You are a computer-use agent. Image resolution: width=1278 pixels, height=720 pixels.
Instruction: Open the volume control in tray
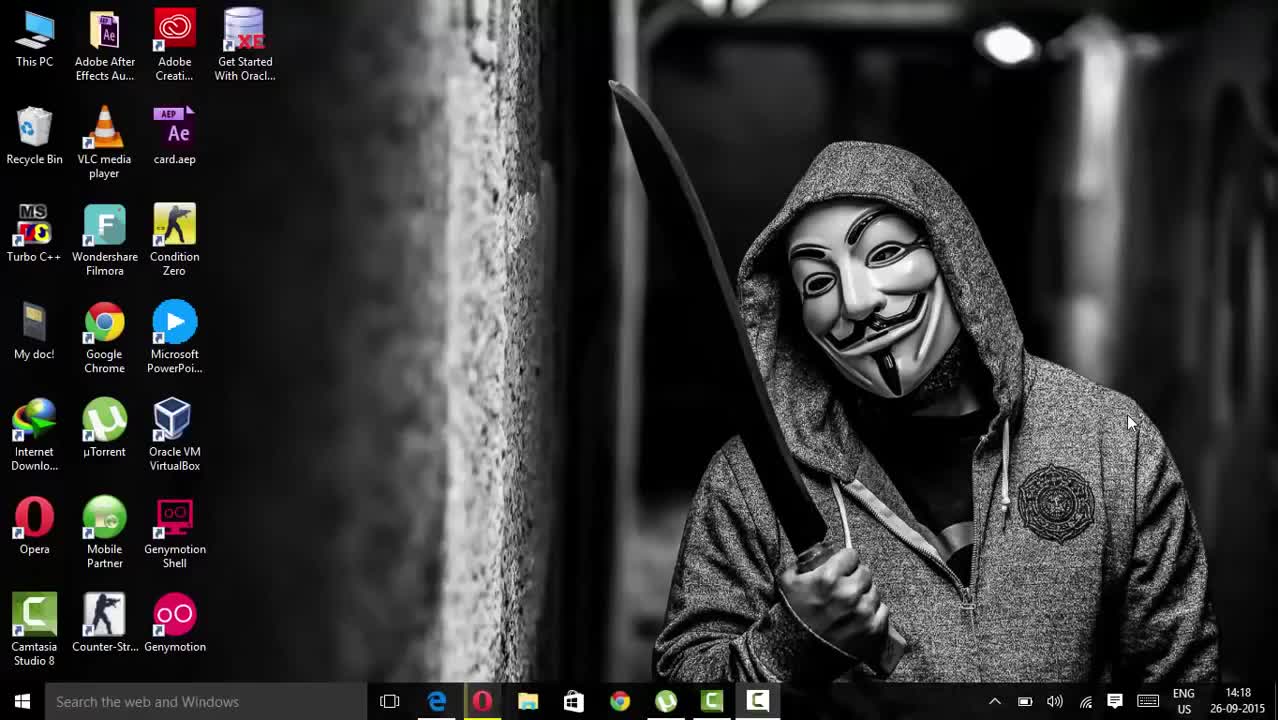point(1055,701)
